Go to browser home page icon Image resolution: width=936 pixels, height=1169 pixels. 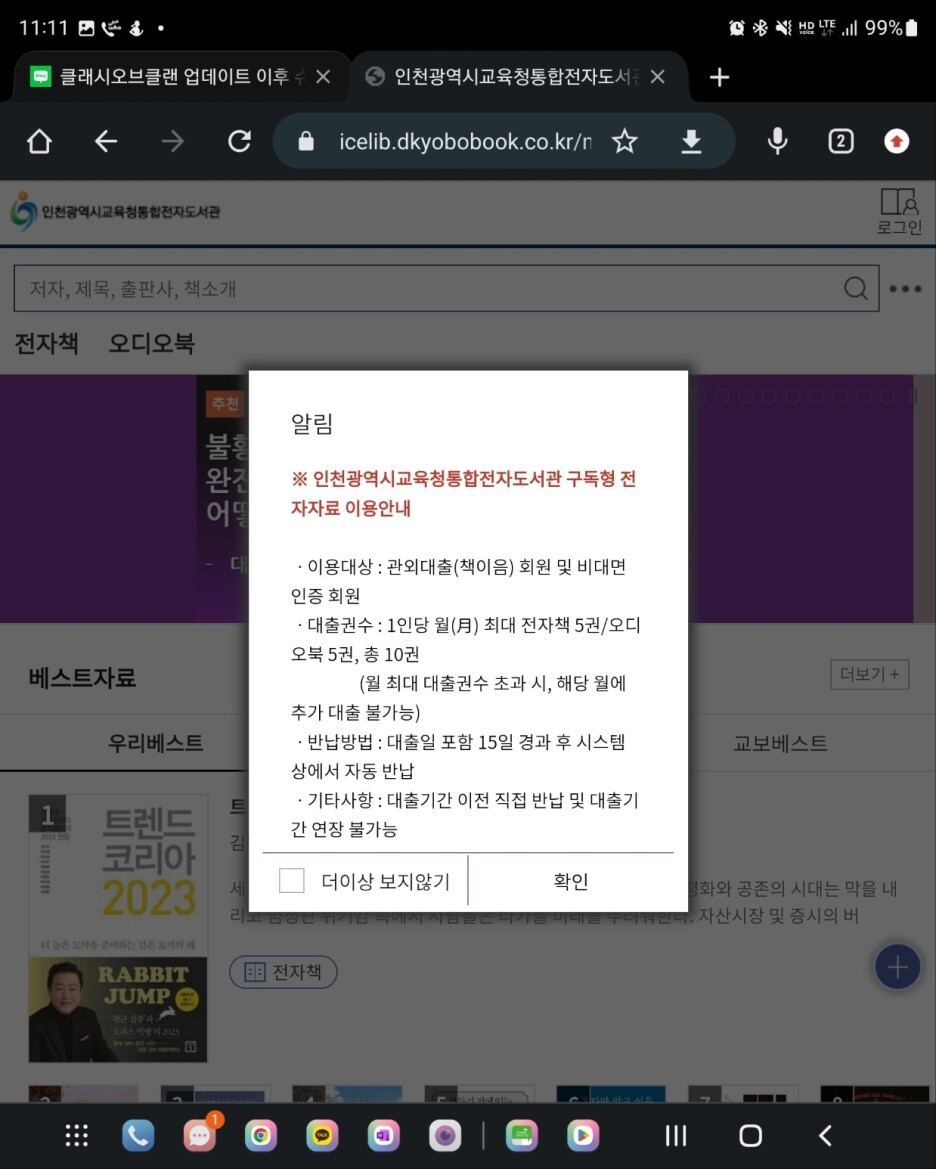point(40,141)
